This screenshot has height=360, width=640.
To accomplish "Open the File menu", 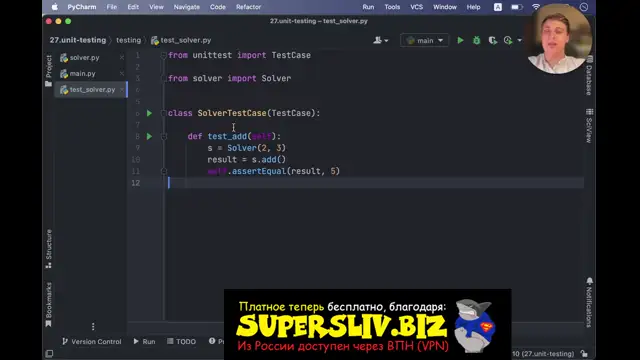I will 111,7.
